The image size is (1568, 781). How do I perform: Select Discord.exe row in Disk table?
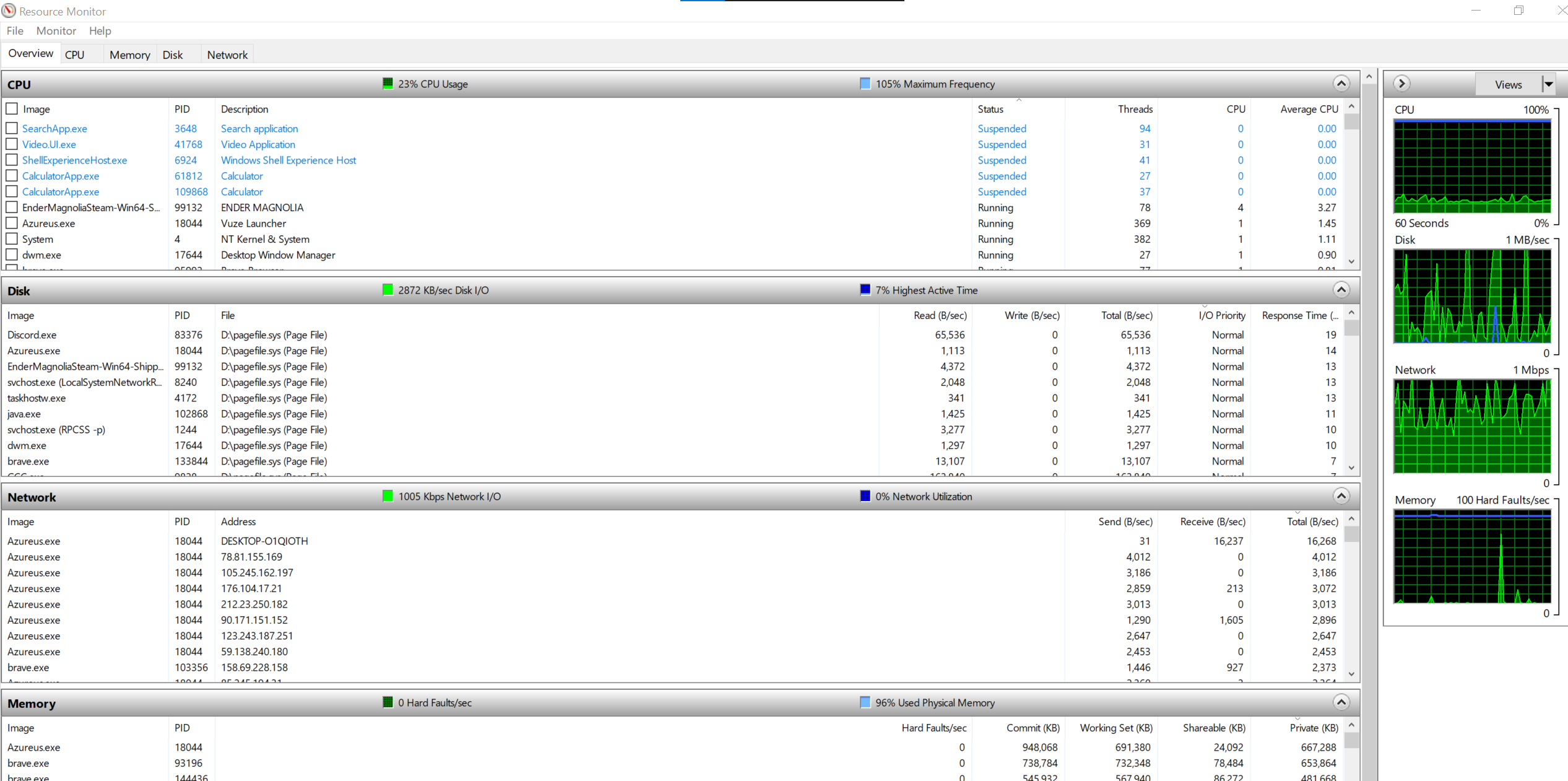[x=674, y=334]
